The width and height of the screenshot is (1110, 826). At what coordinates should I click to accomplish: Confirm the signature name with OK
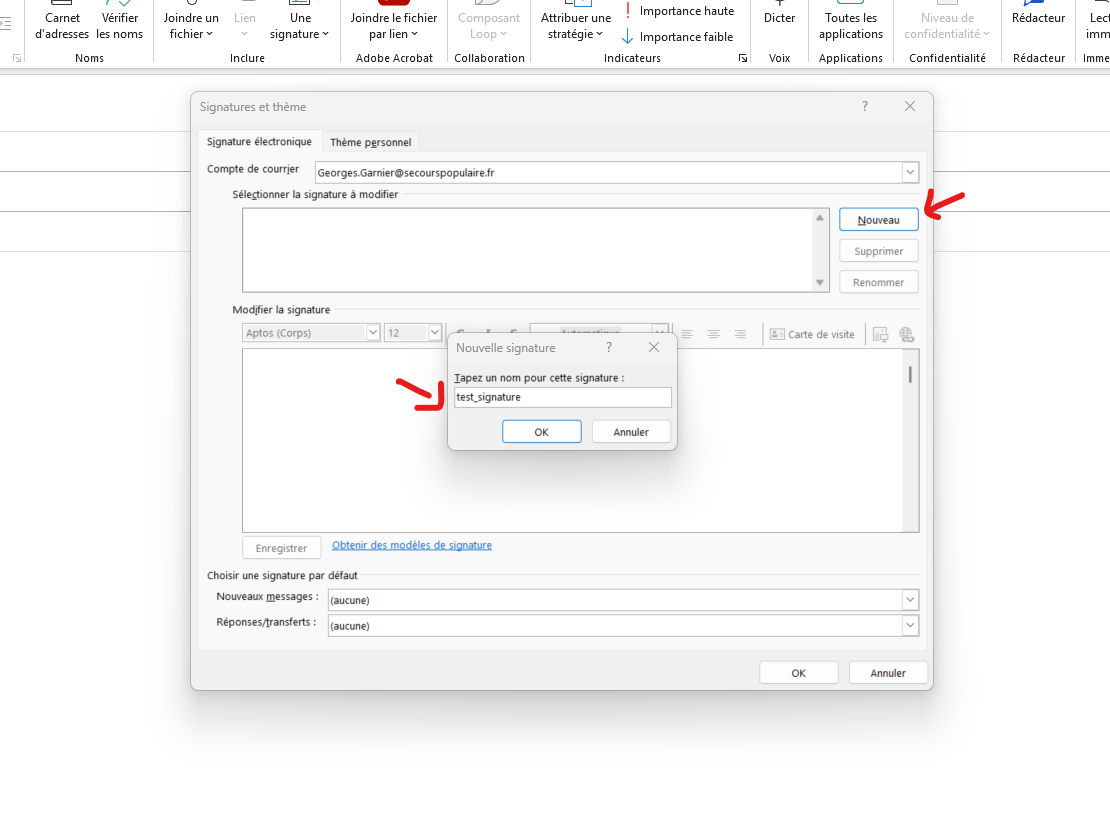pyautogui.click(x=541, y=432)
